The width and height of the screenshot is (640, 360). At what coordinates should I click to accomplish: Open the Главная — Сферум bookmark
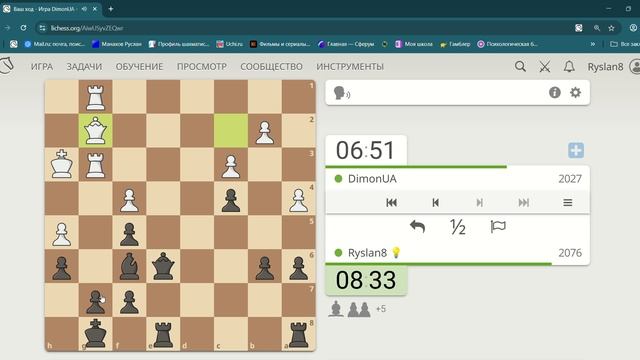point(346,44)
